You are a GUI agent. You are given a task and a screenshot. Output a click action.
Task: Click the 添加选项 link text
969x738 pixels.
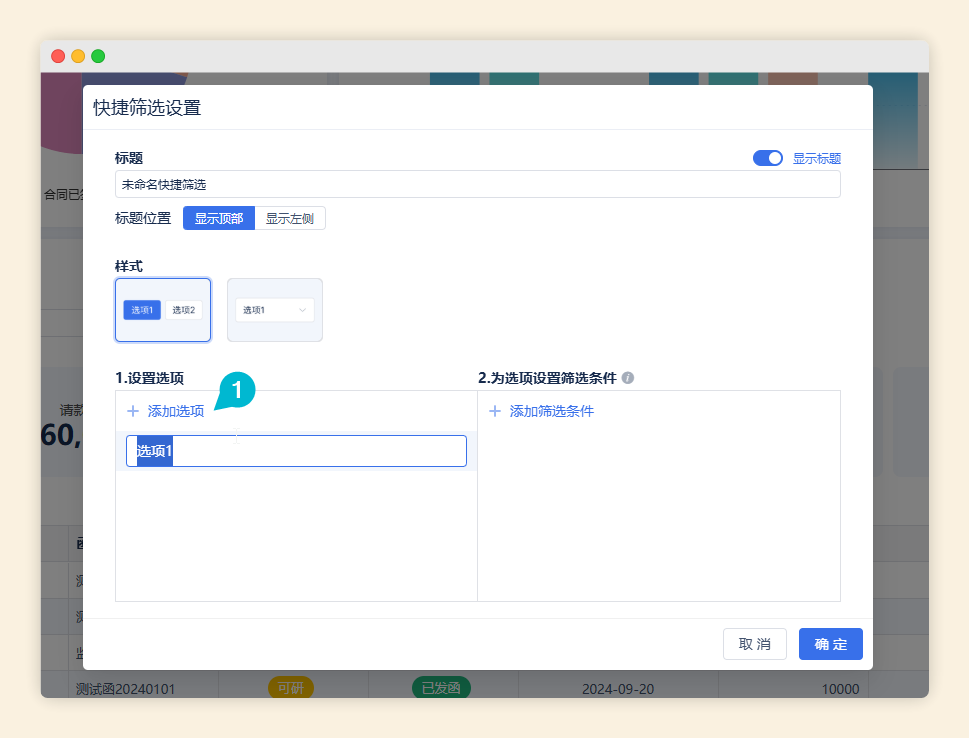click(176, 411)
